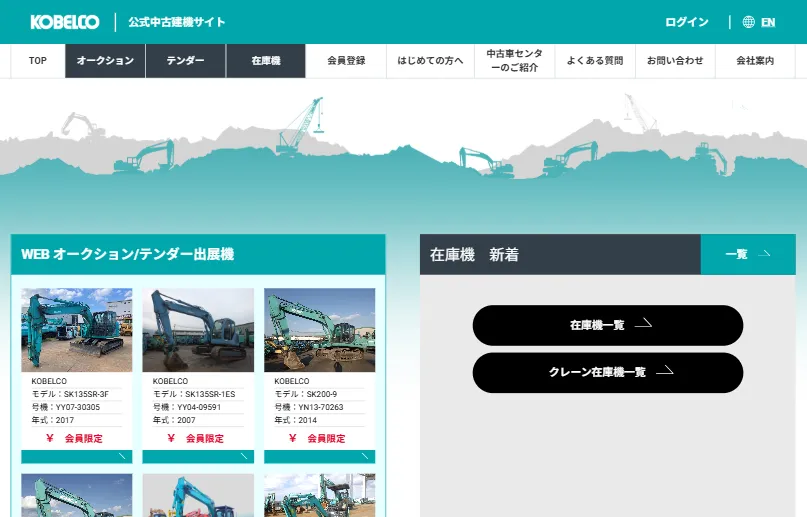Open the テンダー menu tab
807x517 pixels.
[x=185, y=61]
